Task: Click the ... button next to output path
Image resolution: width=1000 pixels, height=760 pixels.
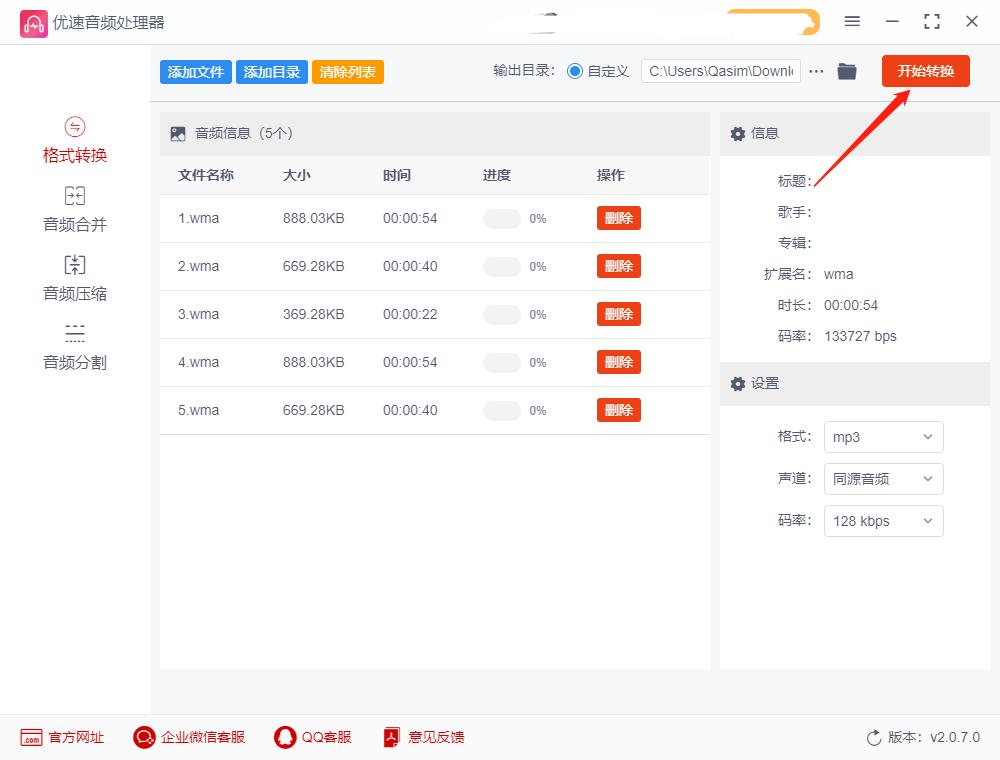Action: [x=816, y=71]
